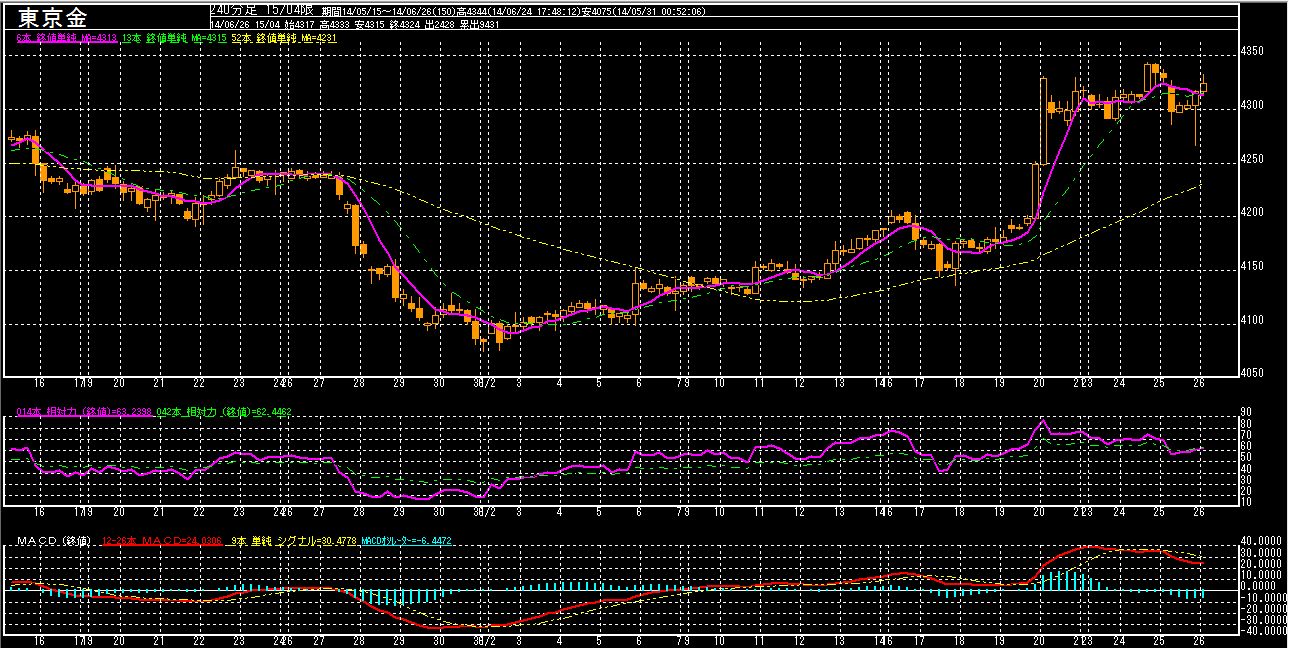
Task: Open the 13本 終値単純 MA=4315 legend
Action: click(x=174, y=38)
